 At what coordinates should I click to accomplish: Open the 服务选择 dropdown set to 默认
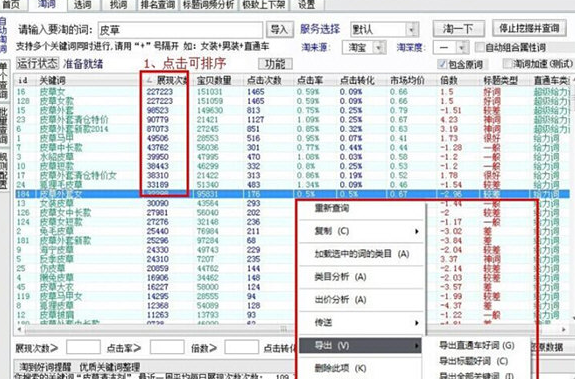pyautogui.click(x=384, y=30)
